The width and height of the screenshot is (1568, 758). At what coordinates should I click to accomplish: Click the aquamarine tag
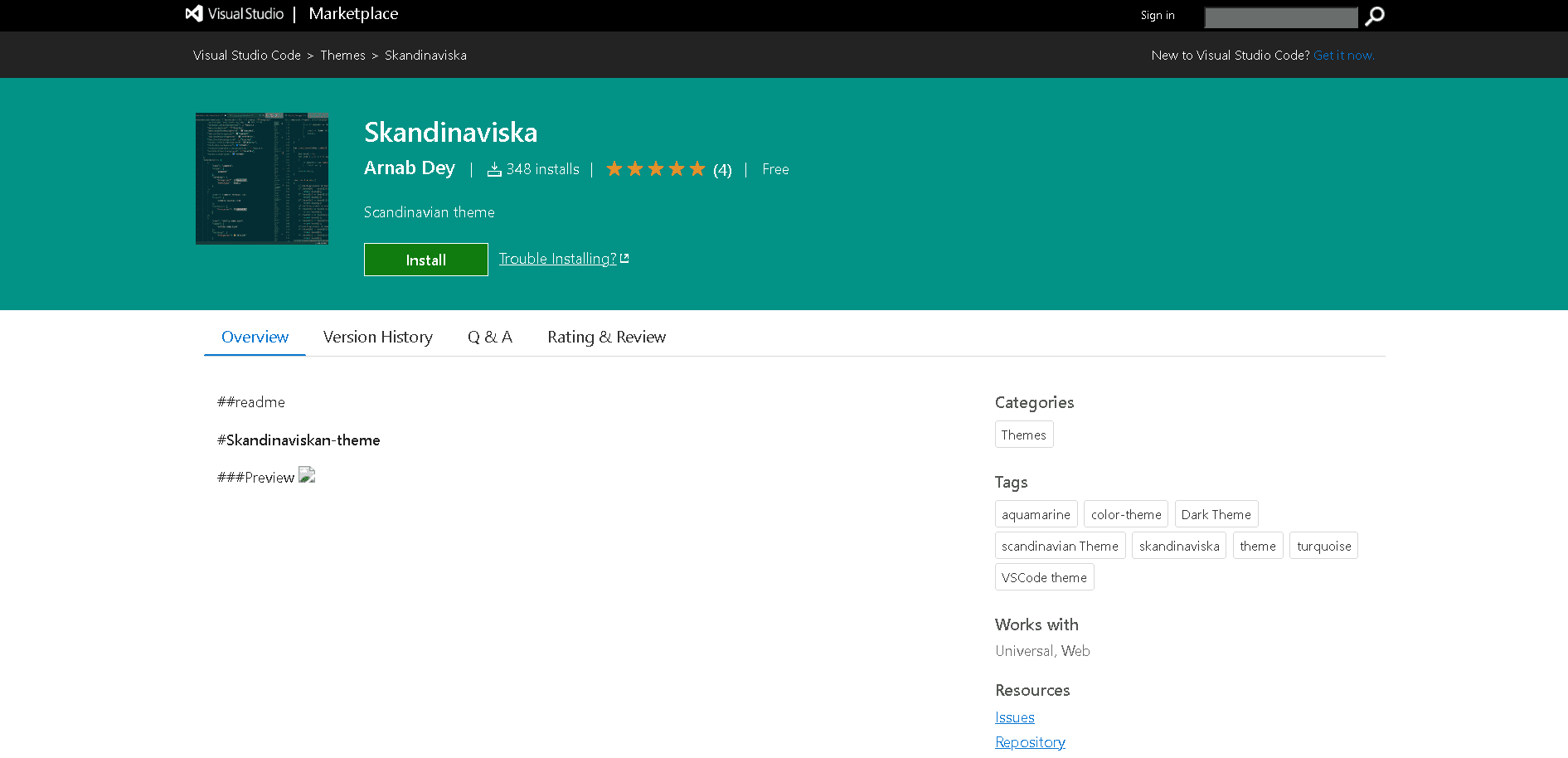coord(1036,514)
